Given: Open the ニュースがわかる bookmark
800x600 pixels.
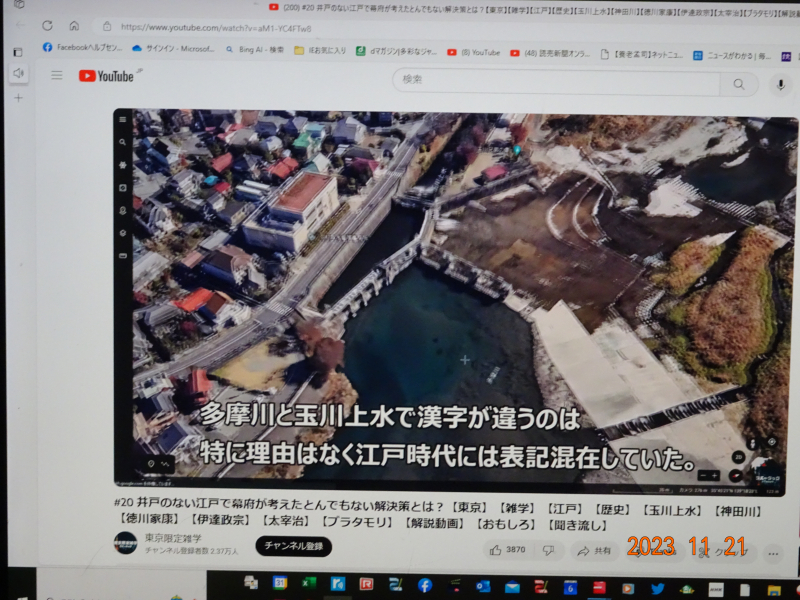Looking at the screenshot, I should pyautogui.click(x=732, y=55).
